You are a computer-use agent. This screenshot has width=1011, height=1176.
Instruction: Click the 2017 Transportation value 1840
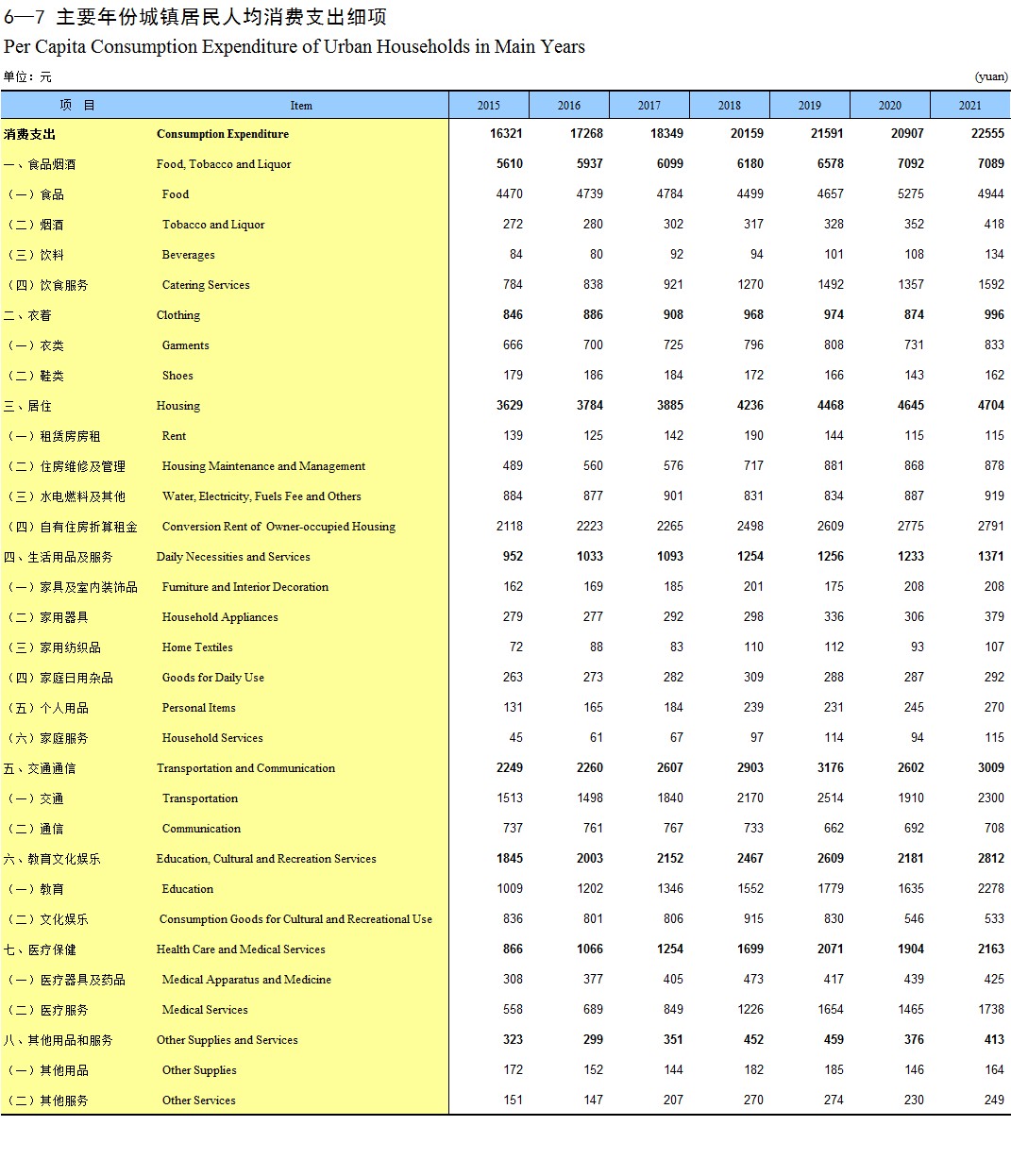(x=669, y=798)
